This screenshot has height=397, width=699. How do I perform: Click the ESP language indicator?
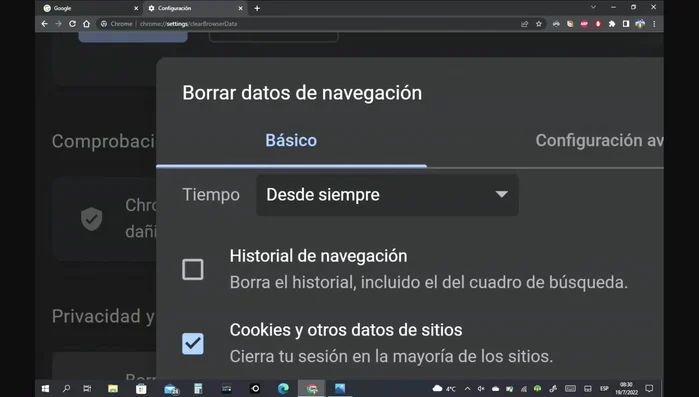point(604,389)
